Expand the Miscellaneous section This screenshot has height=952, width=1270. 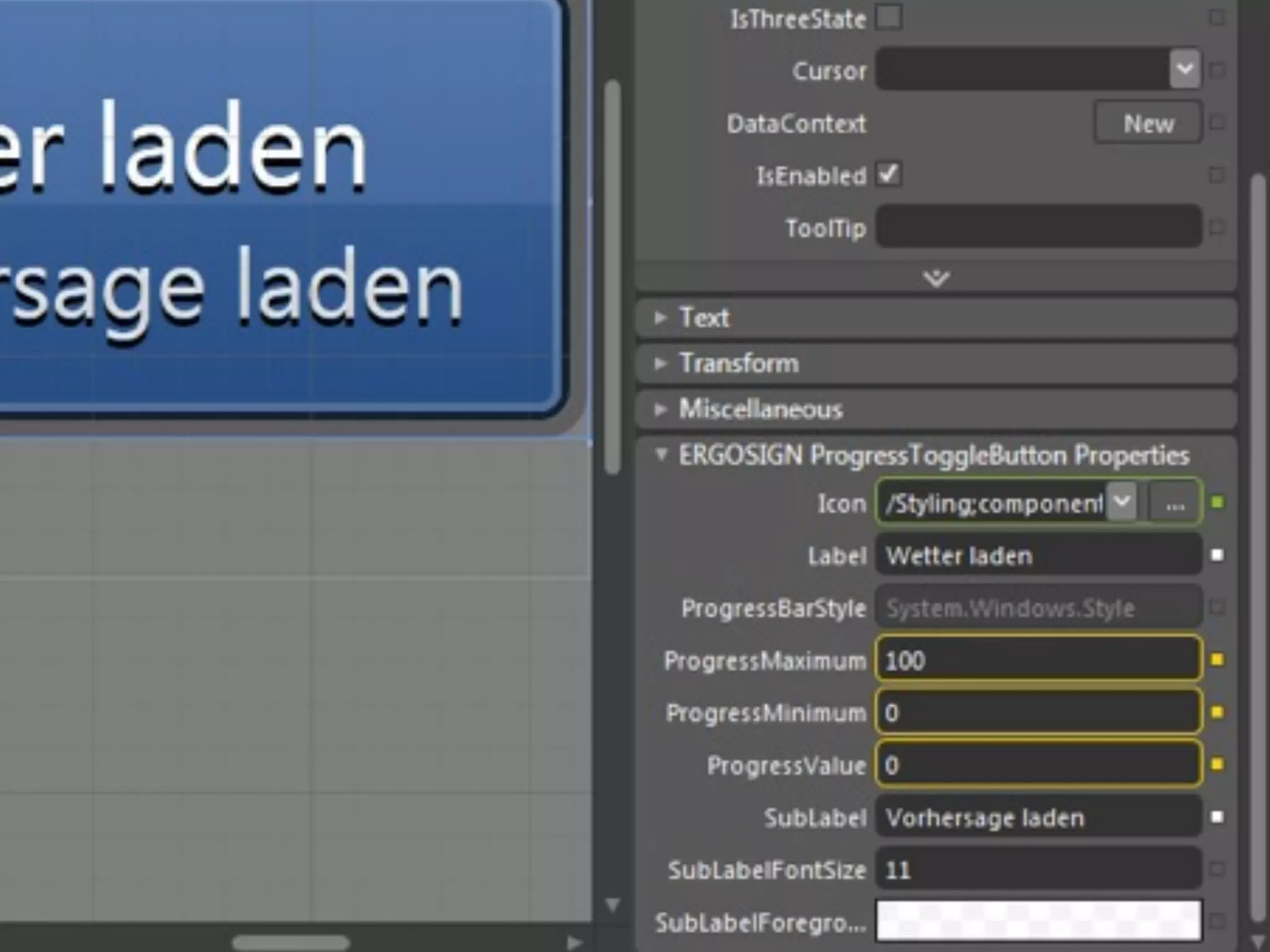[x=661, y=409]
